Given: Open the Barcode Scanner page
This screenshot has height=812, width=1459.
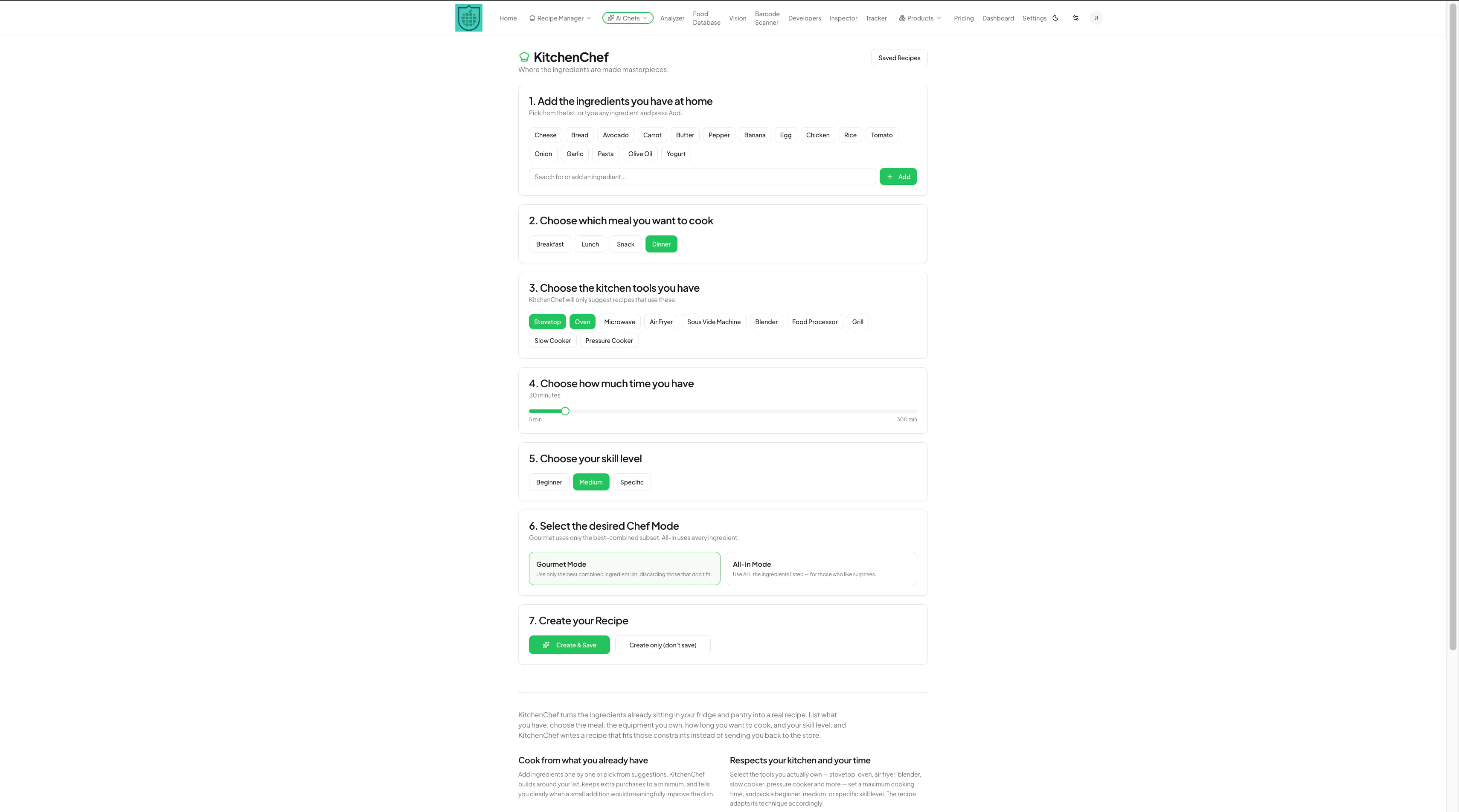Looking at the screenshot, I should [767, 18].
